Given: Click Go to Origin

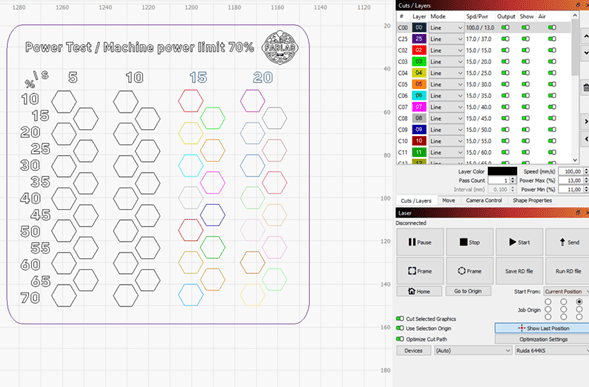Looking at the screenshot, I should pyautogui.click(x=468, y=291).
